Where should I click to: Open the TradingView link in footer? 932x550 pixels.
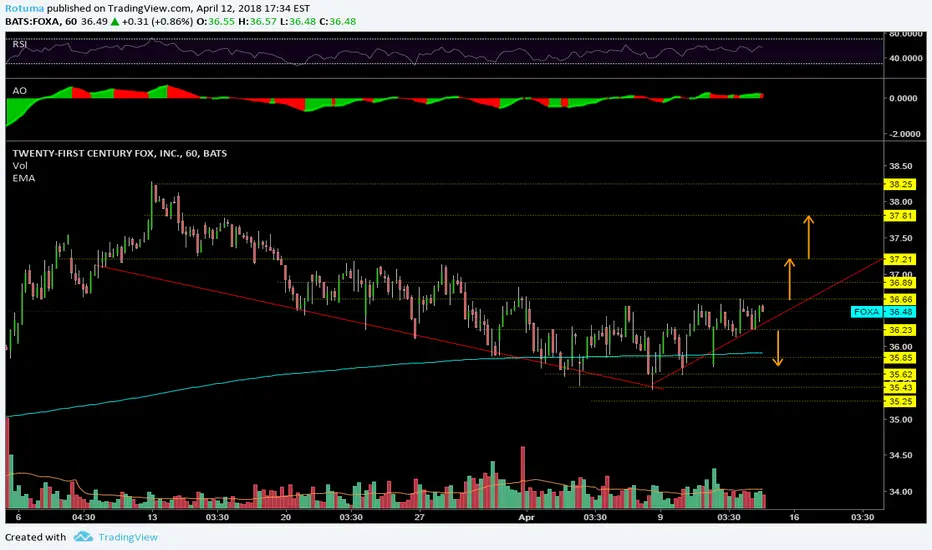(128, 537)
